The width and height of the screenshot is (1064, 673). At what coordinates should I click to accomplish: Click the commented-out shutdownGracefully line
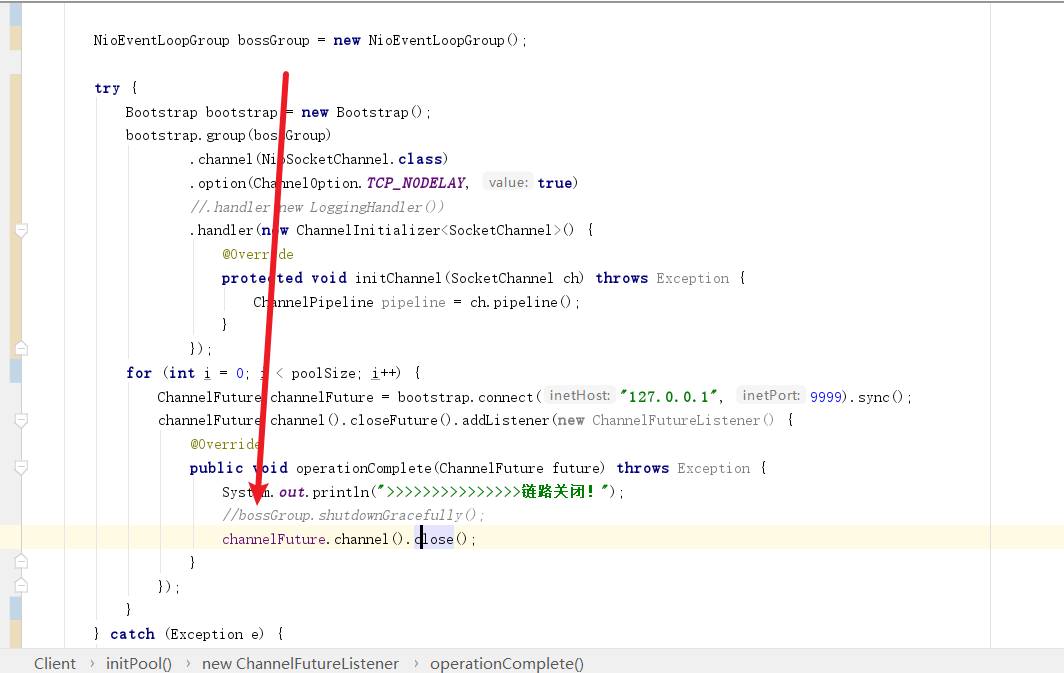coord(353,515)
